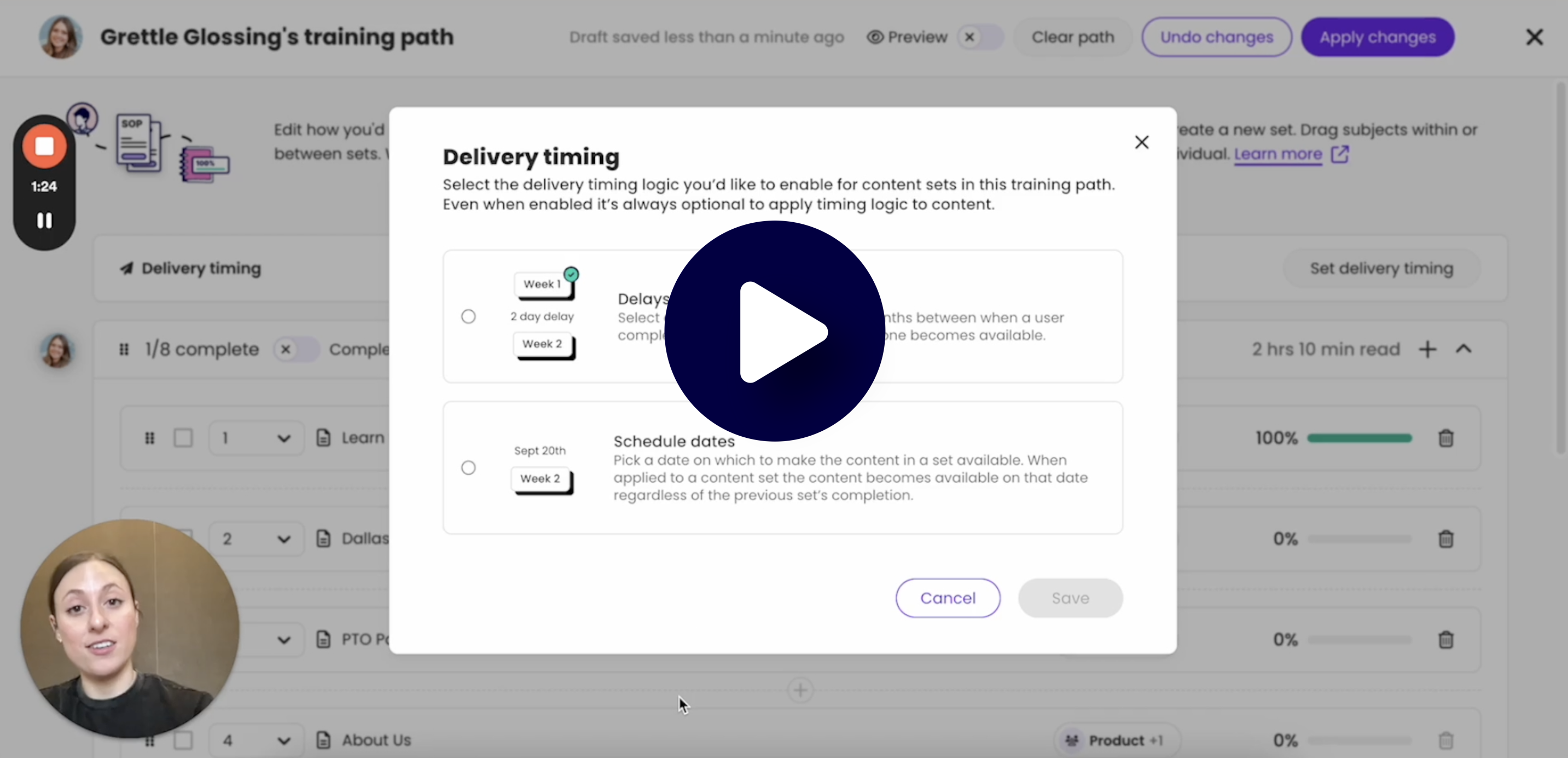The height and width of the screenshot is (758, 1568).
Task: Collapse the set with the up chevron
Action: coord(1464,349)
